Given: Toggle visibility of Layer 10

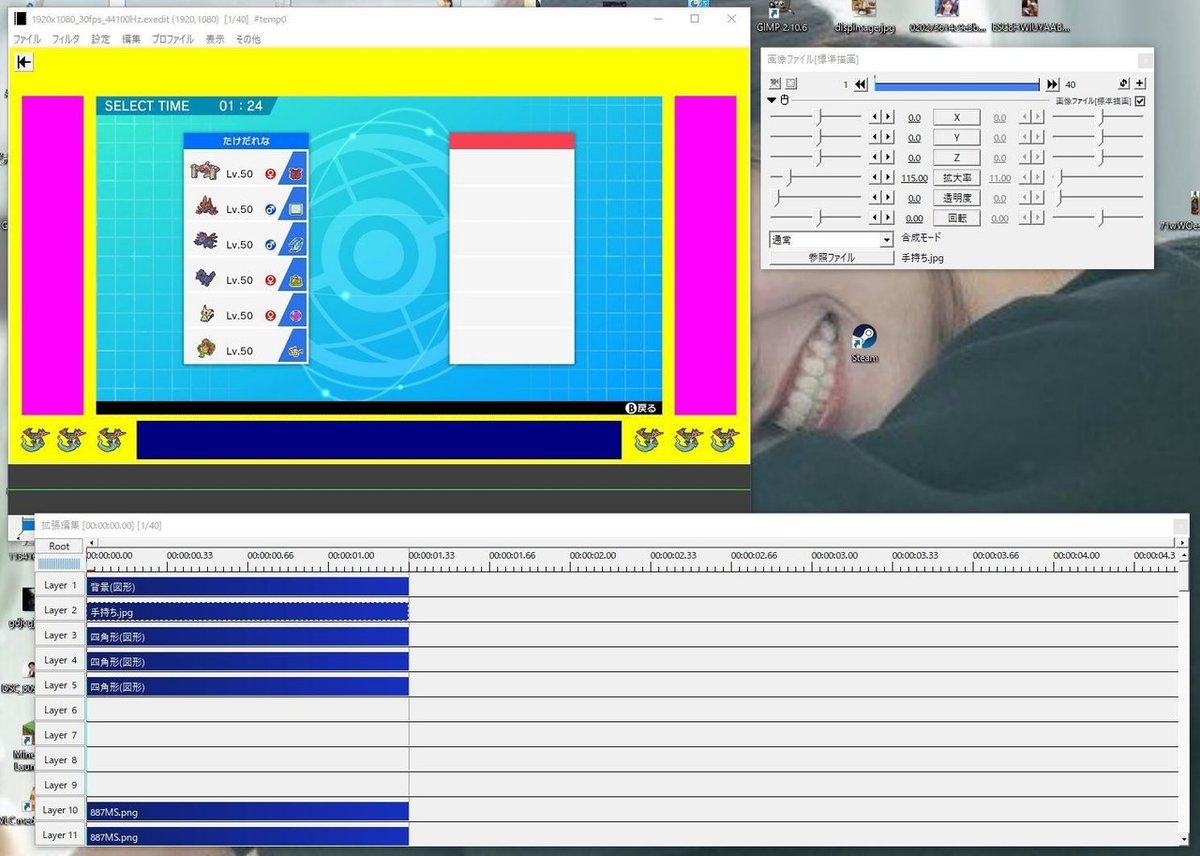Looking at the screenshot, I should pyautogui.click(x=60, y=810).
